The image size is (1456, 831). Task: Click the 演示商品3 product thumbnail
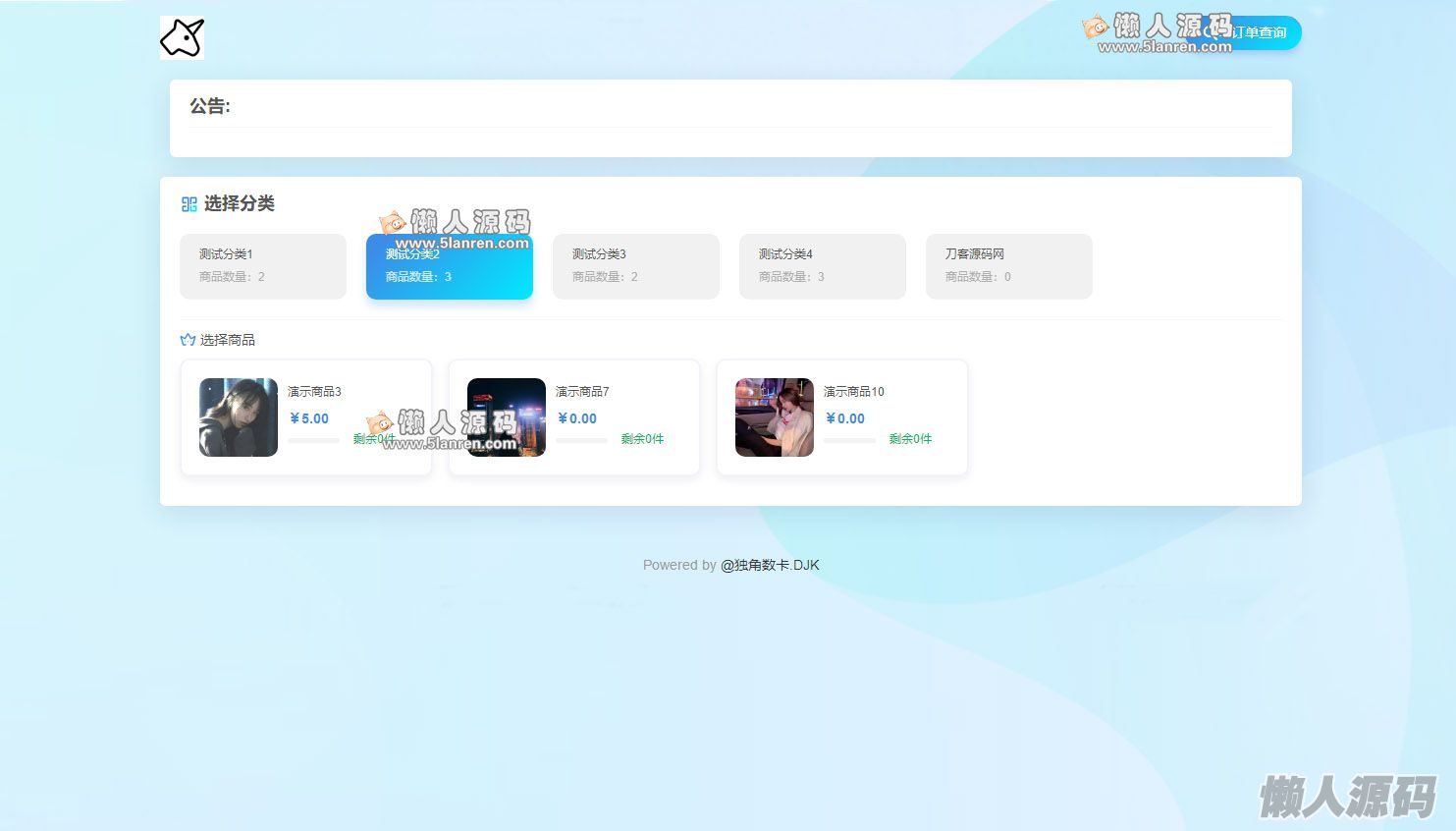click(239, 417)
